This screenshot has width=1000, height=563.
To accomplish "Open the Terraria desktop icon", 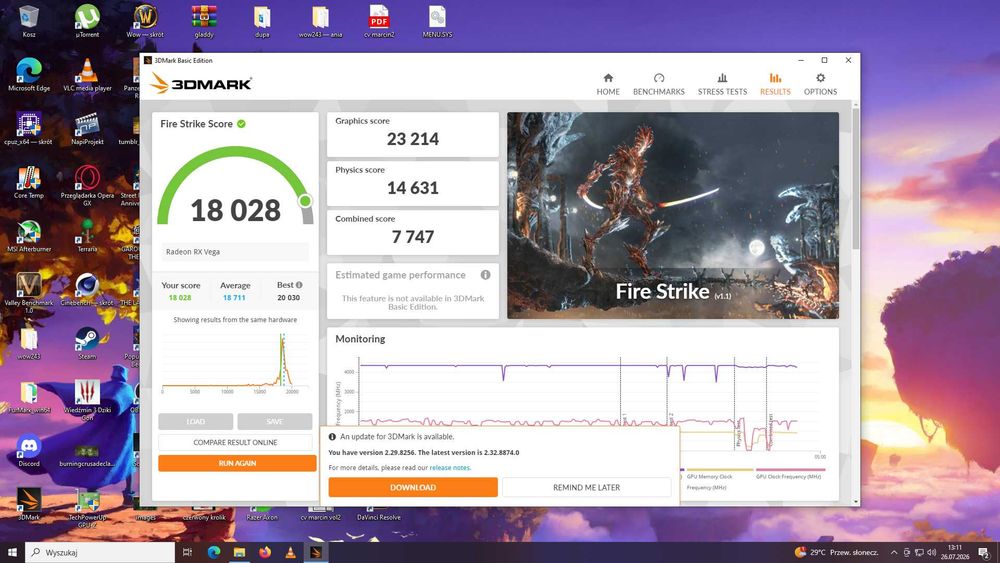I will [x=87, y=235].
